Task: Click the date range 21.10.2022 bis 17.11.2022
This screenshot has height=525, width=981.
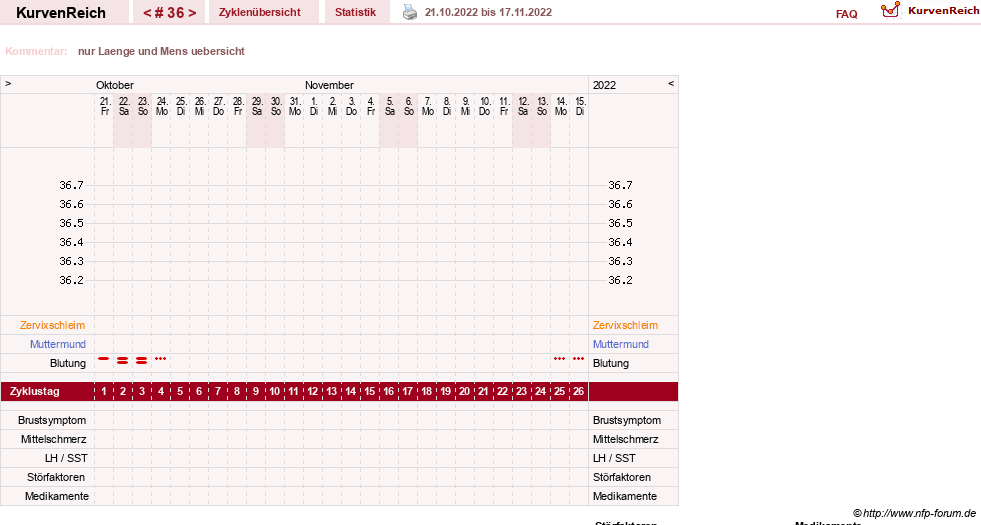Action: coord(488,13)
